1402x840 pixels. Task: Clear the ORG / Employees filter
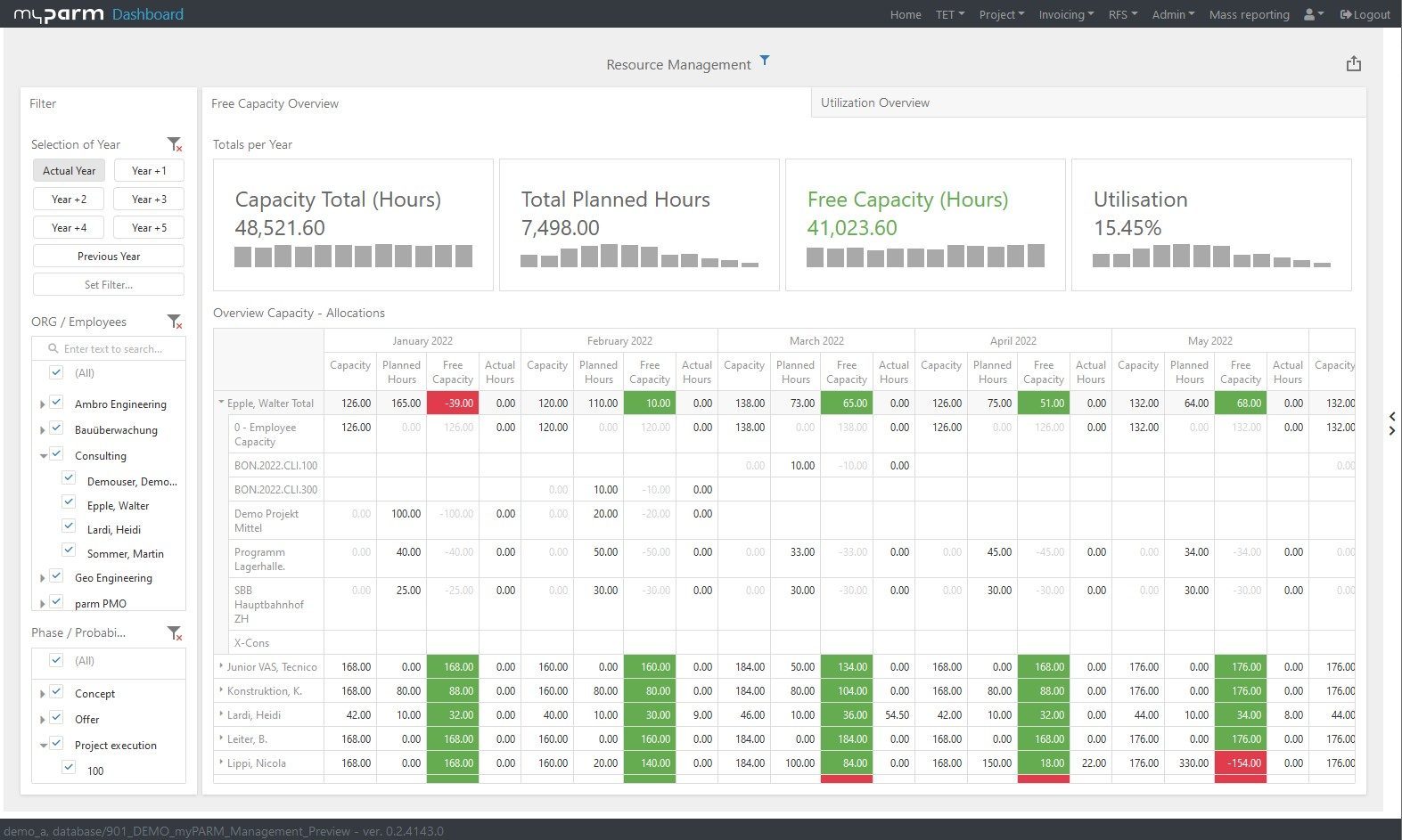[175, 322]
